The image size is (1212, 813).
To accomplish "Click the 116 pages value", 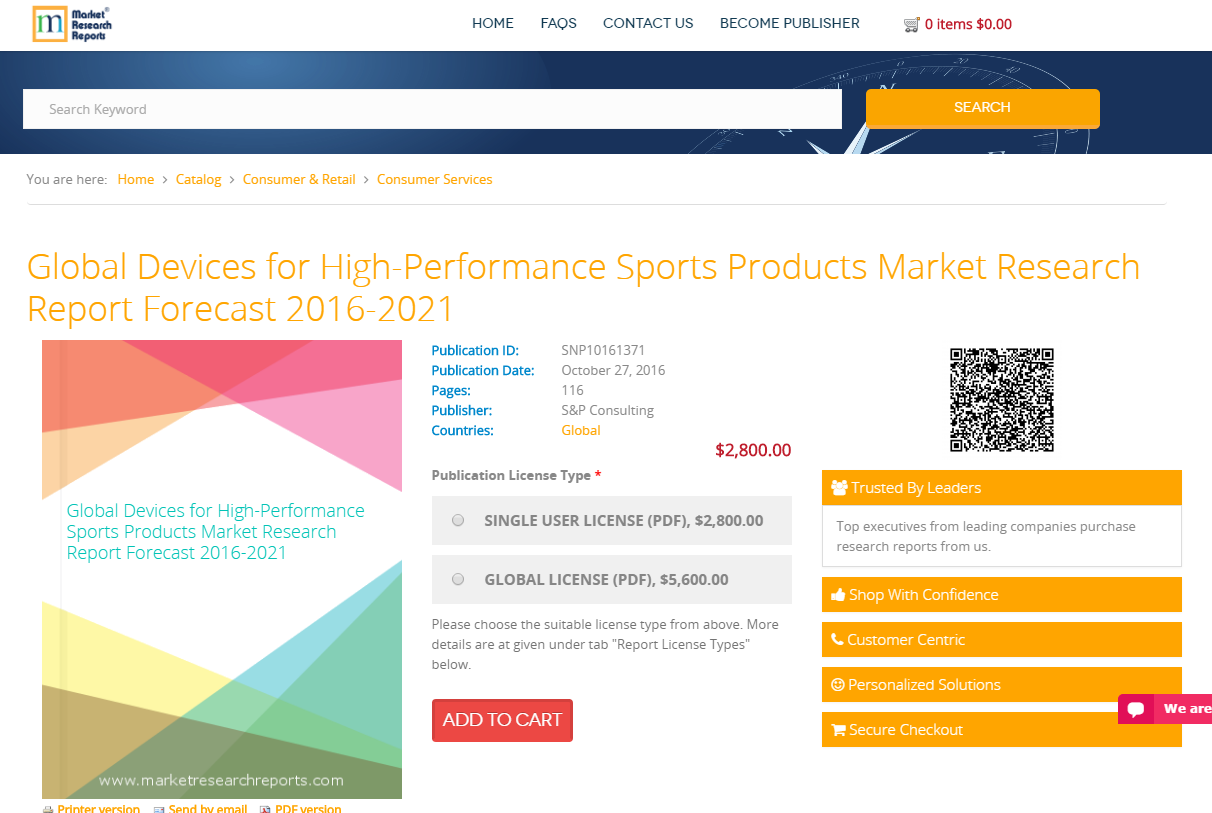I will tap(572, 390).
